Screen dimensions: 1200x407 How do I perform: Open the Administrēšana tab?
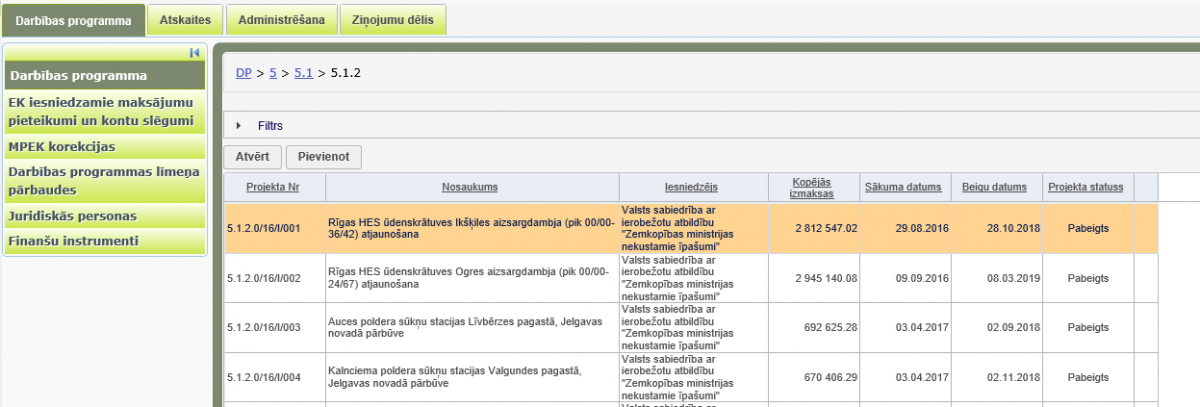280,20
